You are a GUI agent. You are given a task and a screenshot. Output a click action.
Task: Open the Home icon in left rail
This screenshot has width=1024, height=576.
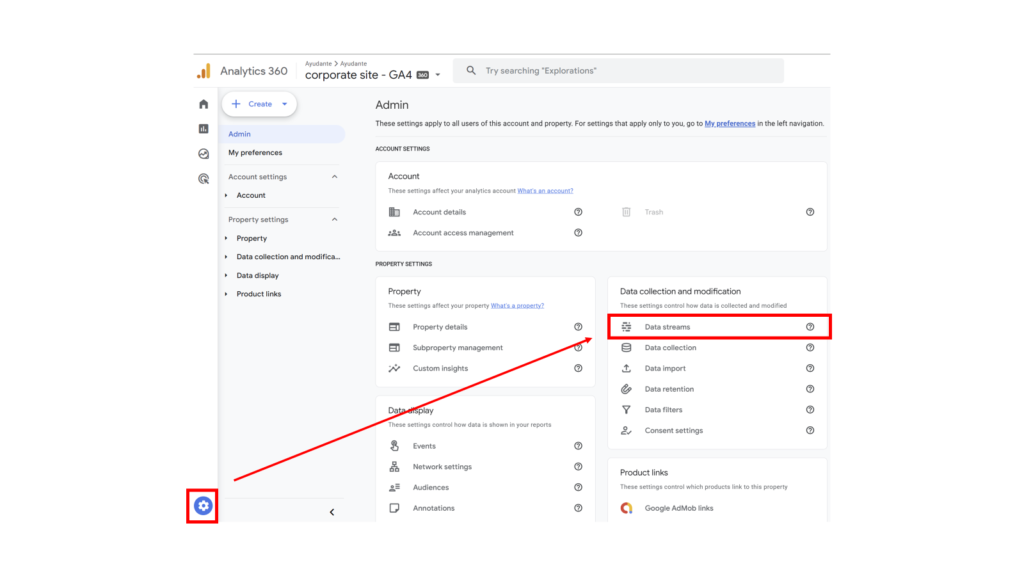tap(204, 104)
